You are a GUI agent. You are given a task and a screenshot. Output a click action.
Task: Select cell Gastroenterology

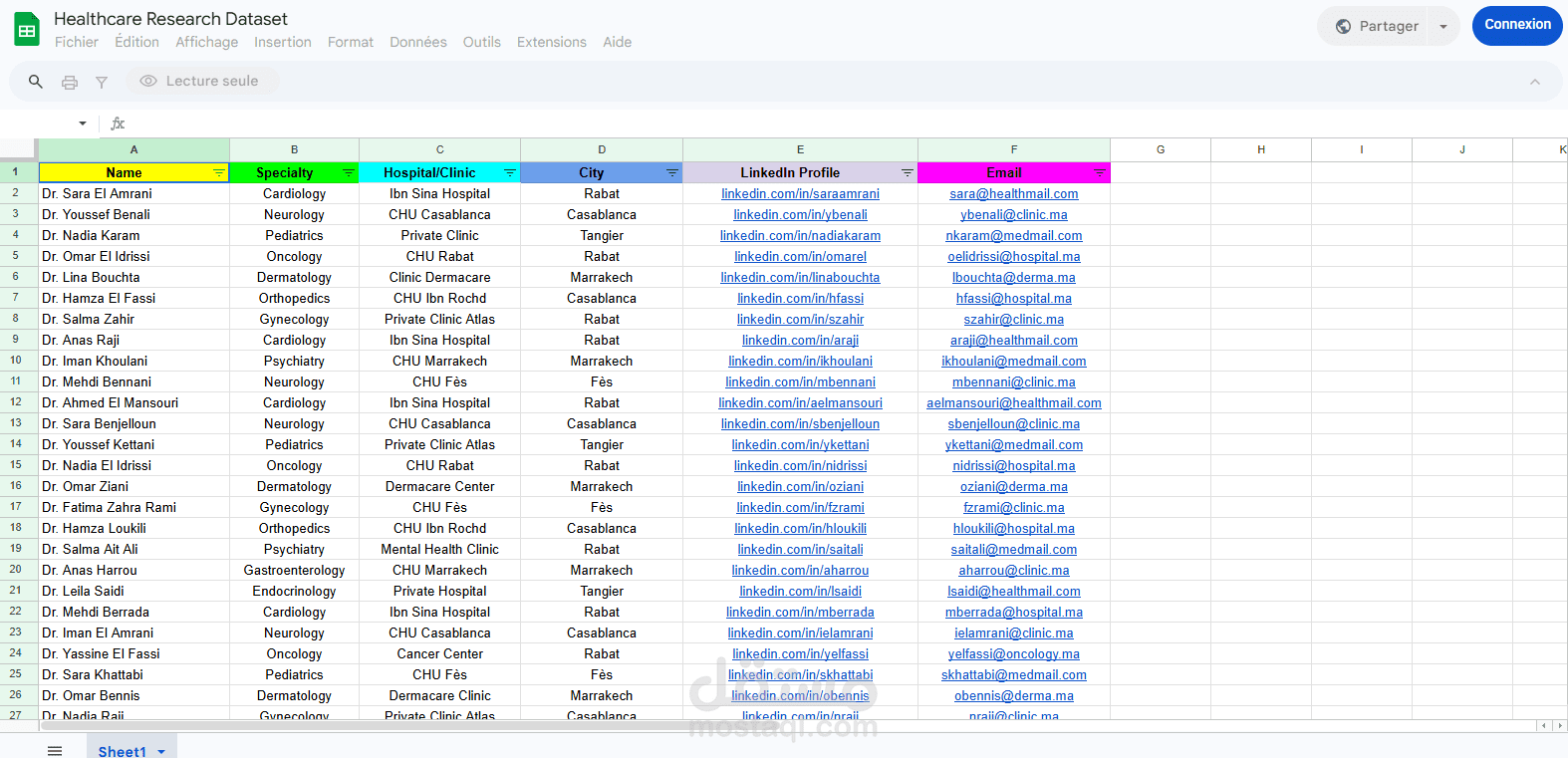pyautogui.click(x=295, y=571)
